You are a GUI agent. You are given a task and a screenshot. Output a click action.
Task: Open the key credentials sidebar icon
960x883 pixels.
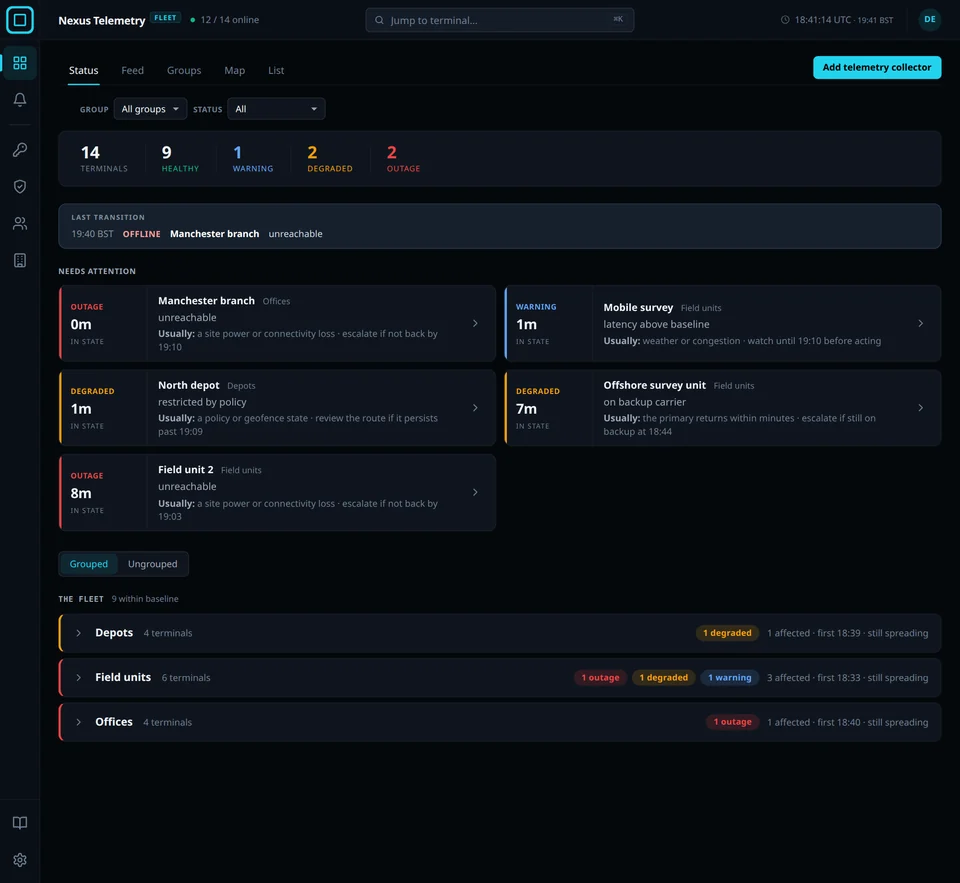(x=20, y=149)
